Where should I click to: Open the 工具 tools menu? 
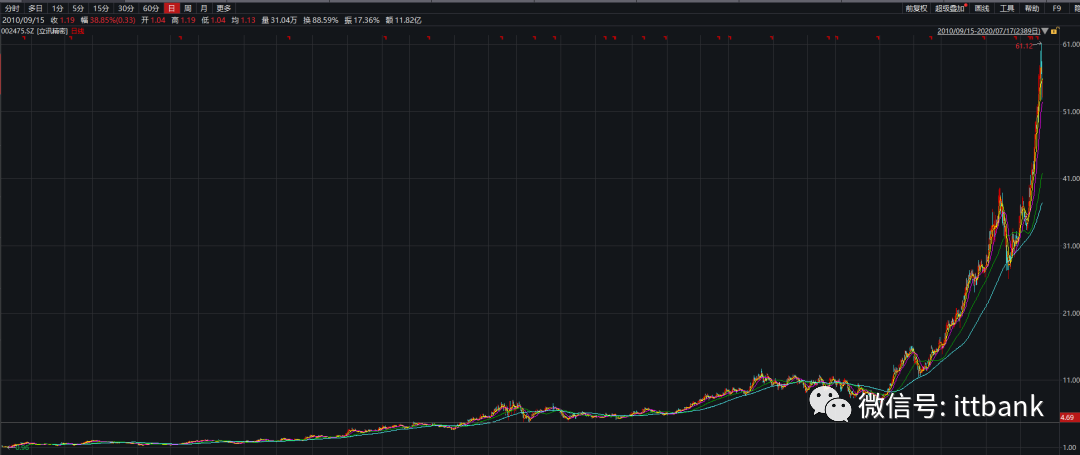click(x=1007, y=8)
